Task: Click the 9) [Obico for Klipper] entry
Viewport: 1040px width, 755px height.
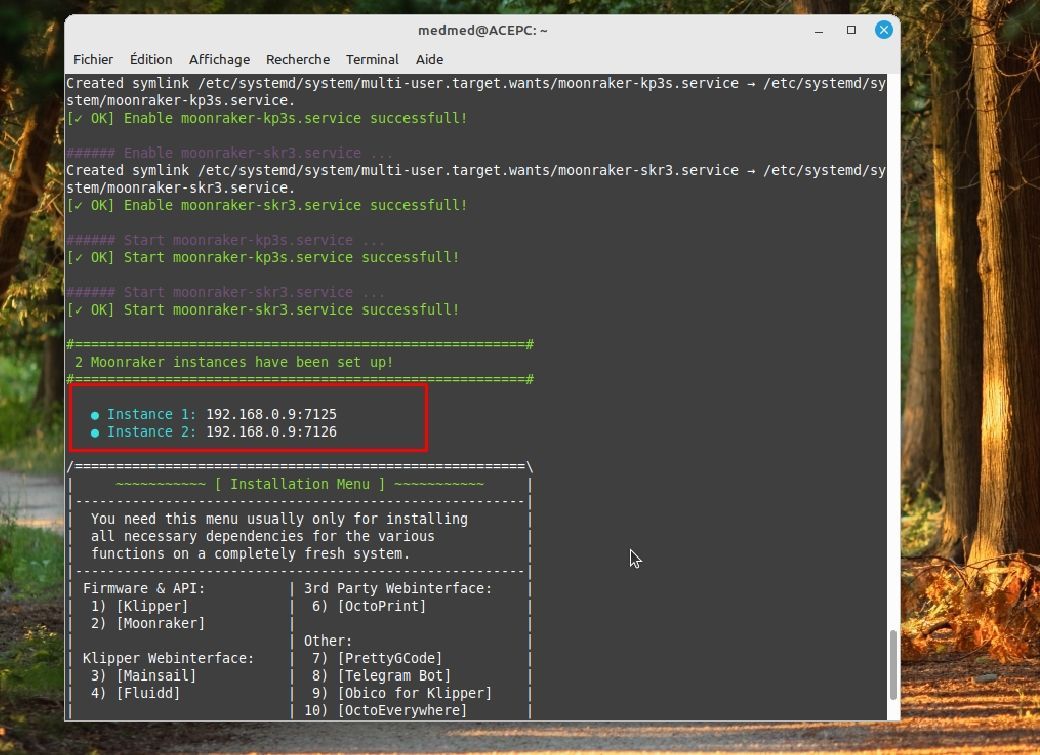Action: point(402,693)
